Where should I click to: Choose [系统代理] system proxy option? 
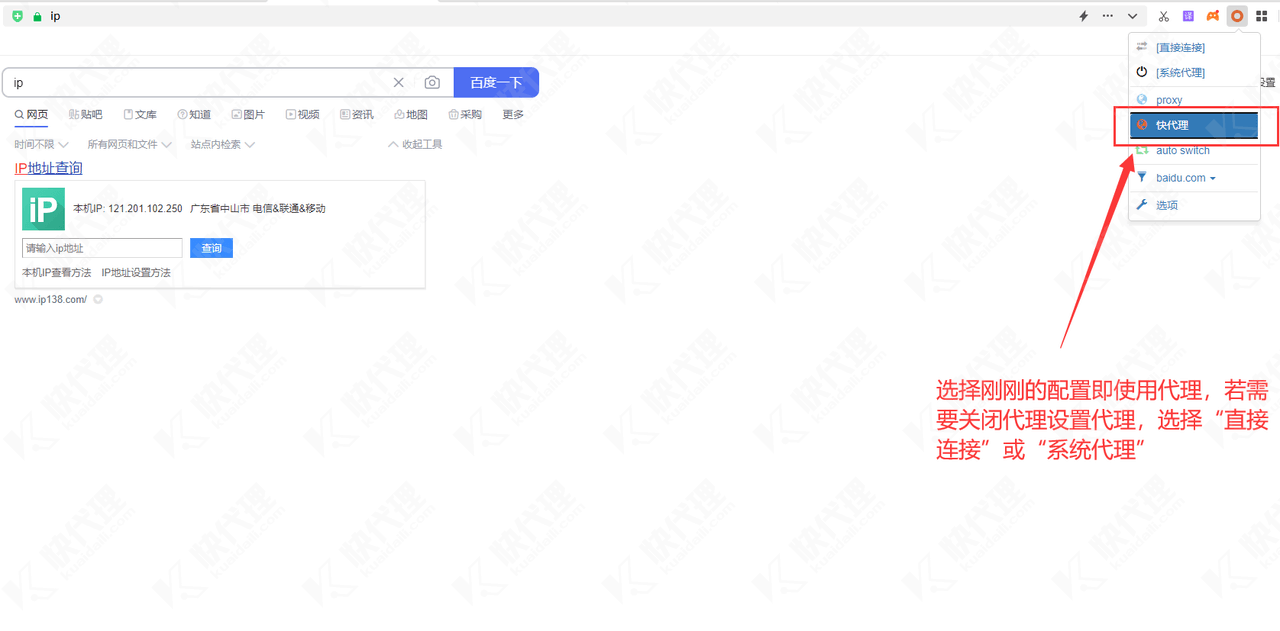tap(1180, 73)
